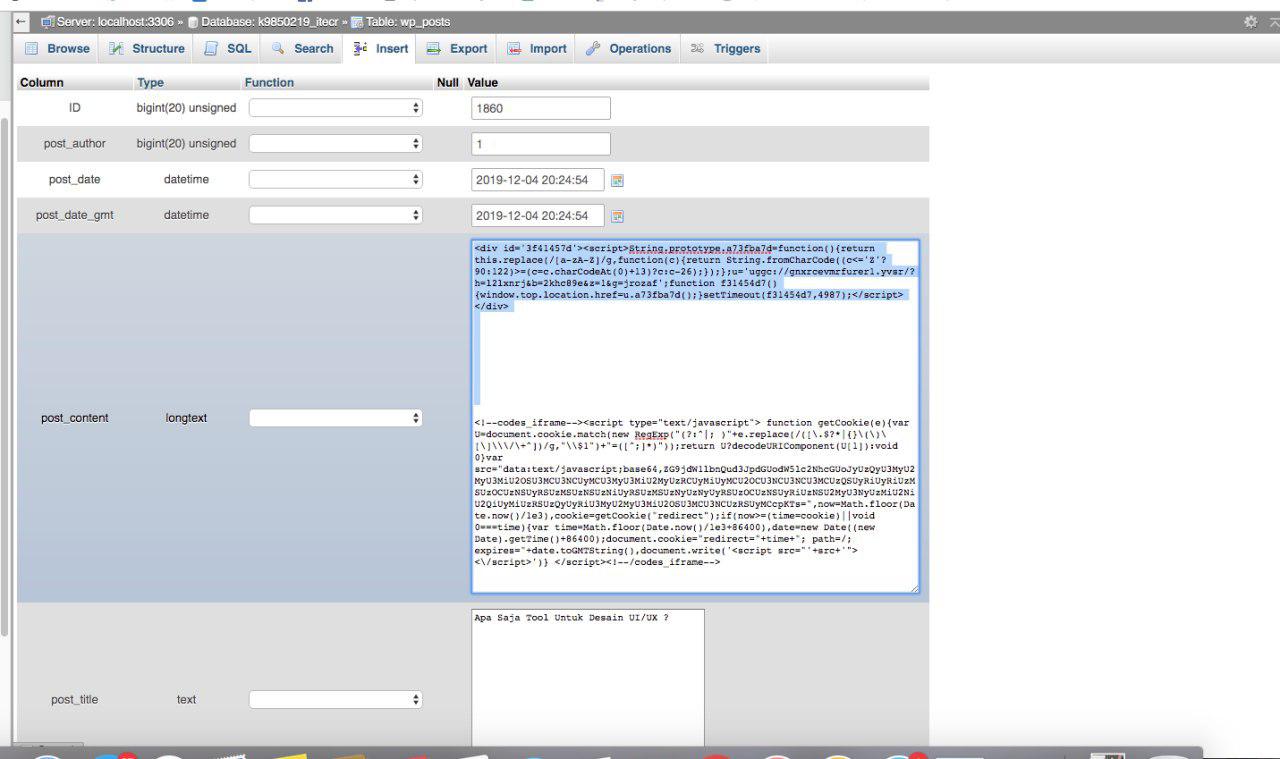Open Function dropdown for post_date row
The image size is (1280, 759).
336,180
